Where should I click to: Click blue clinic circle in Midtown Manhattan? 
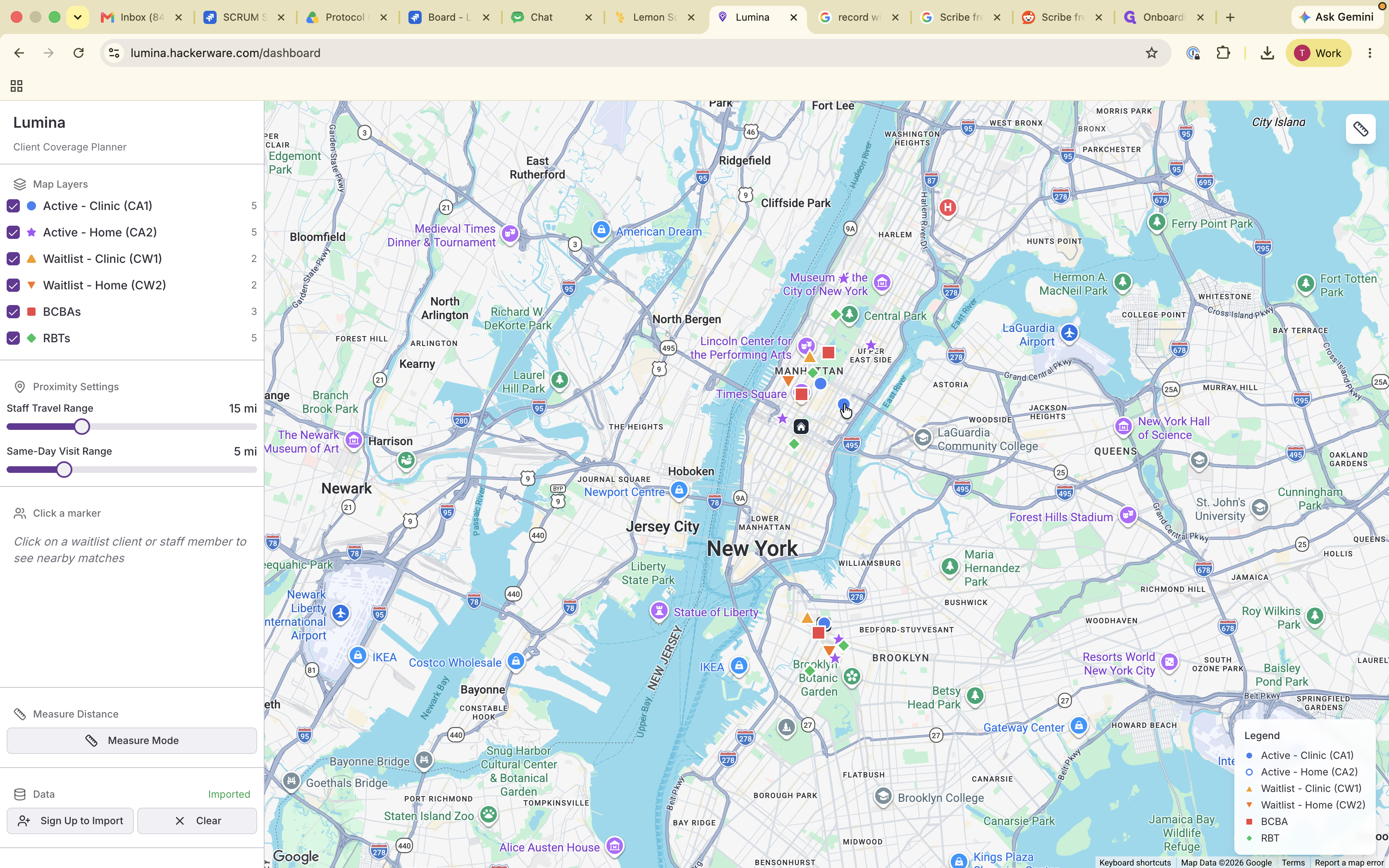tap(820, 384)
